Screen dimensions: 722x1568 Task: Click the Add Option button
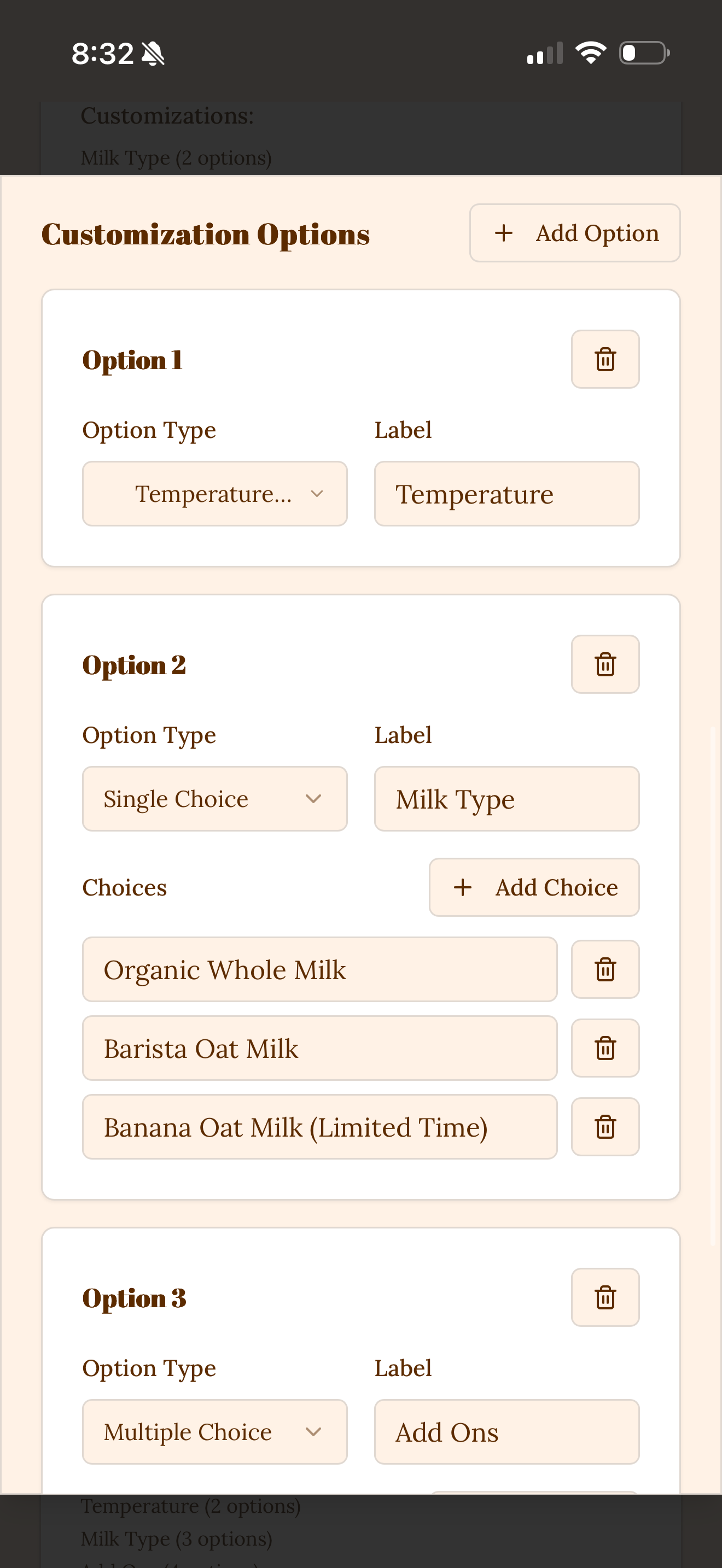click(x=574, y=233)
